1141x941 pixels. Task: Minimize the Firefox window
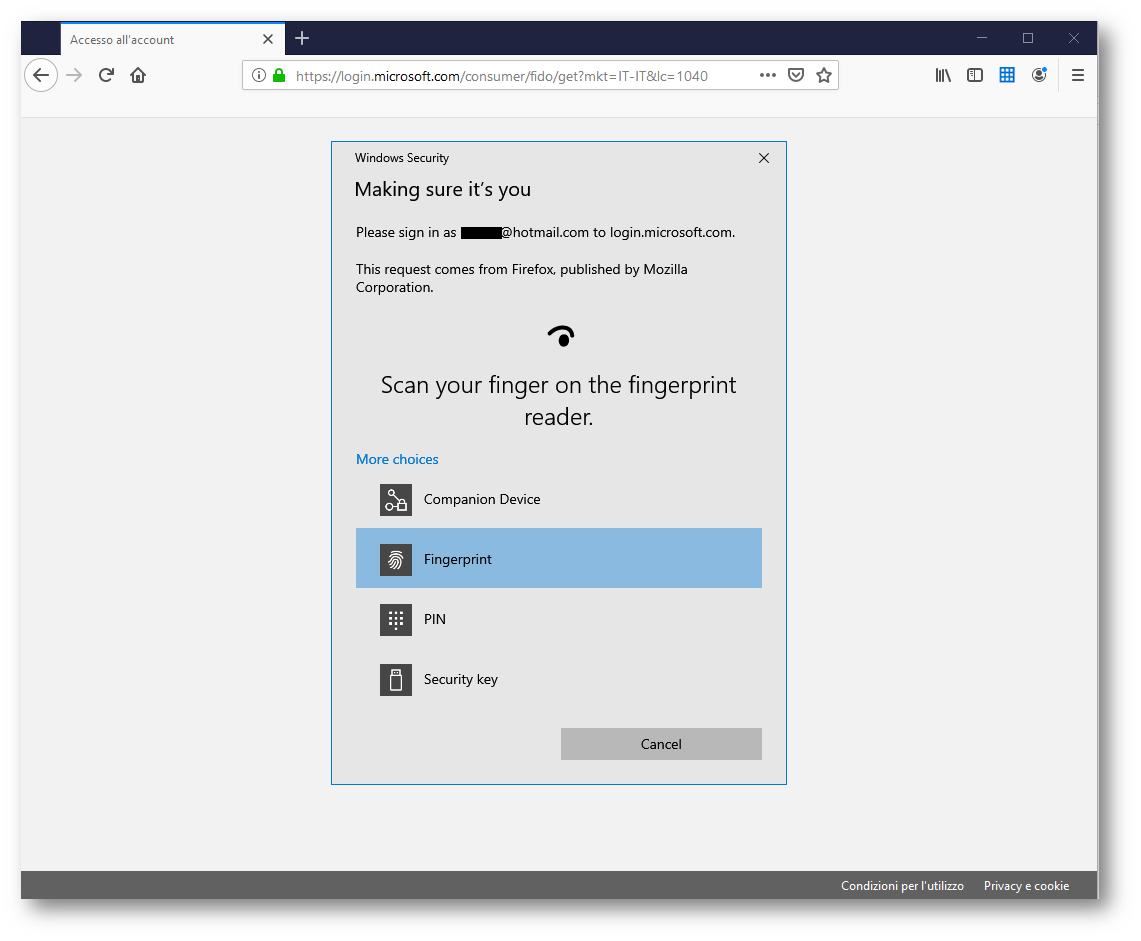(982, 38)
